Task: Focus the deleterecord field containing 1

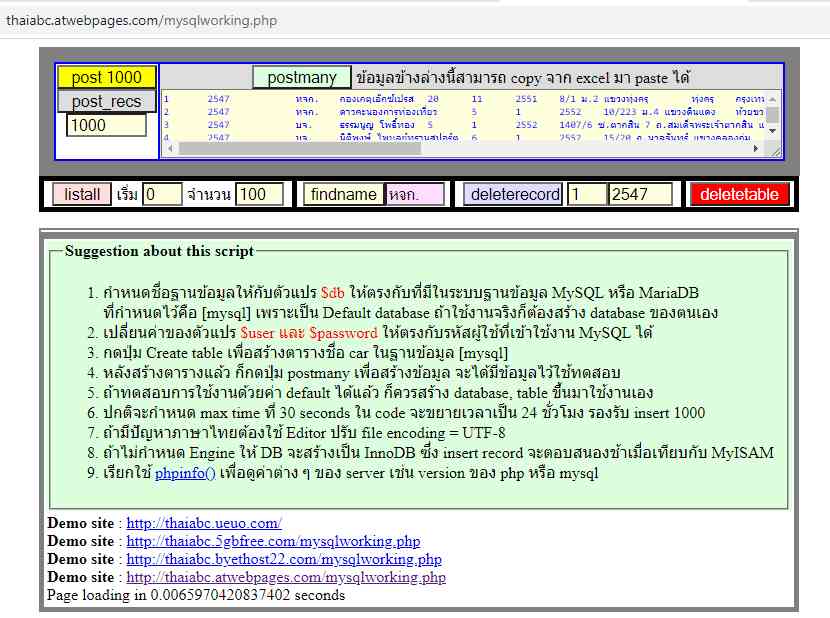Action: pos(586,194)
